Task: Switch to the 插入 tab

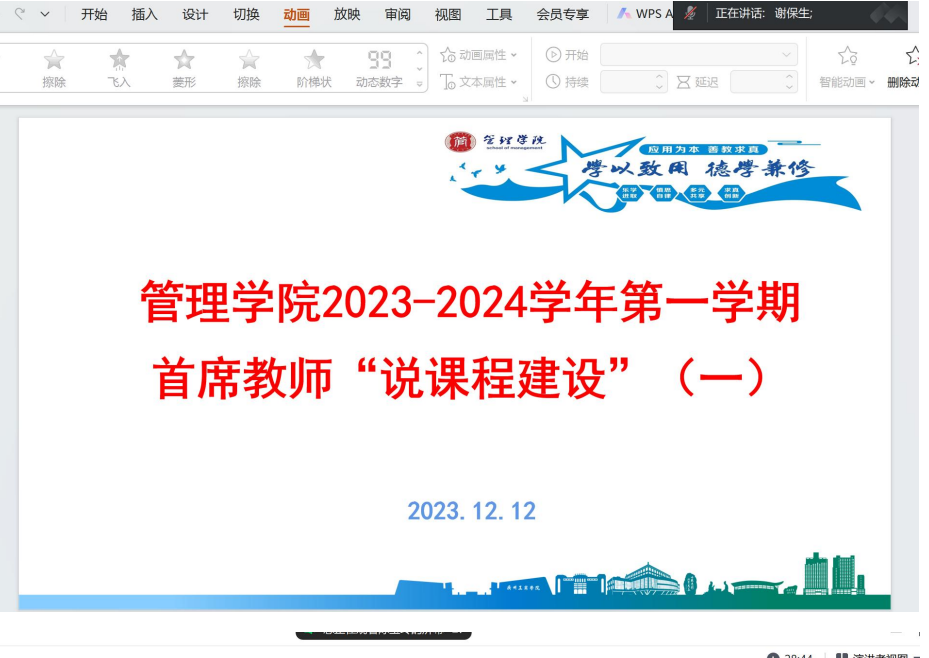Action: click(145, 14)
